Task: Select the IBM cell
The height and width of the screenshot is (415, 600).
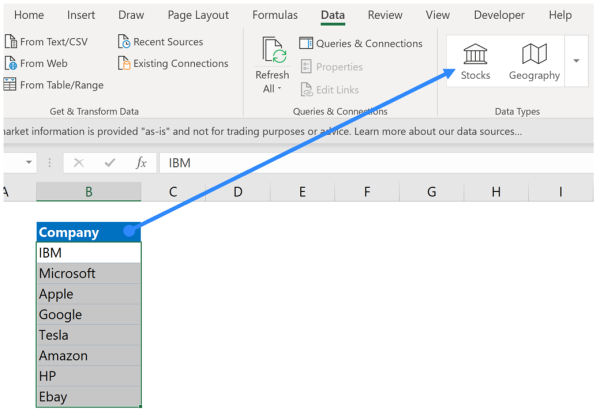Action: click(89, 253)
